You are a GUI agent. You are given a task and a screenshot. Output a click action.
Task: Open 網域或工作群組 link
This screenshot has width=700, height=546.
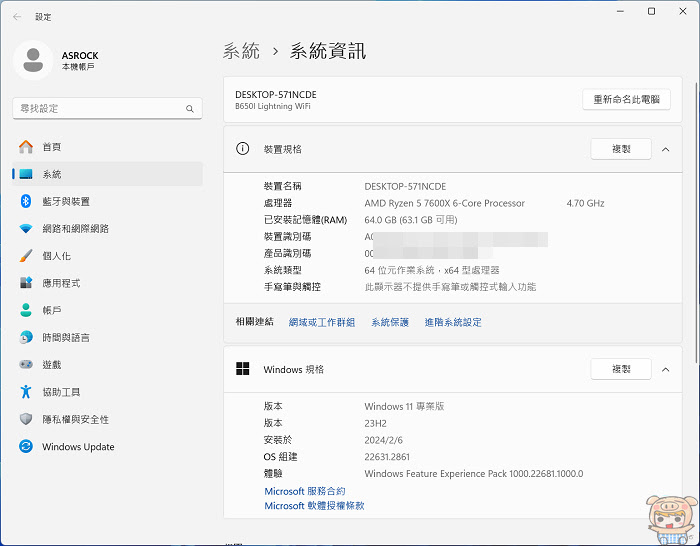322,322
